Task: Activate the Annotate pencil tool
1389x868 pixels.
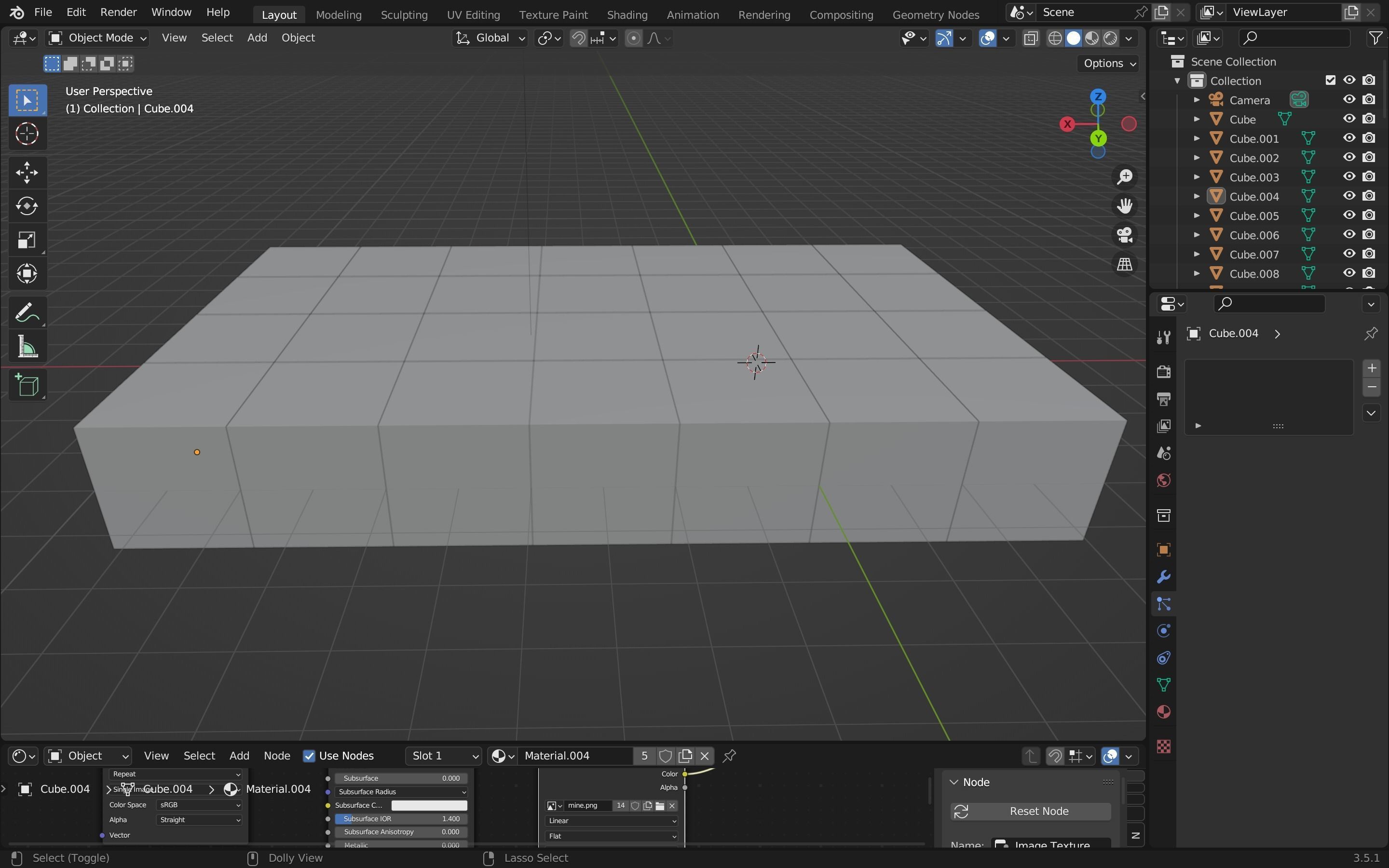Action: coord(27,313)
